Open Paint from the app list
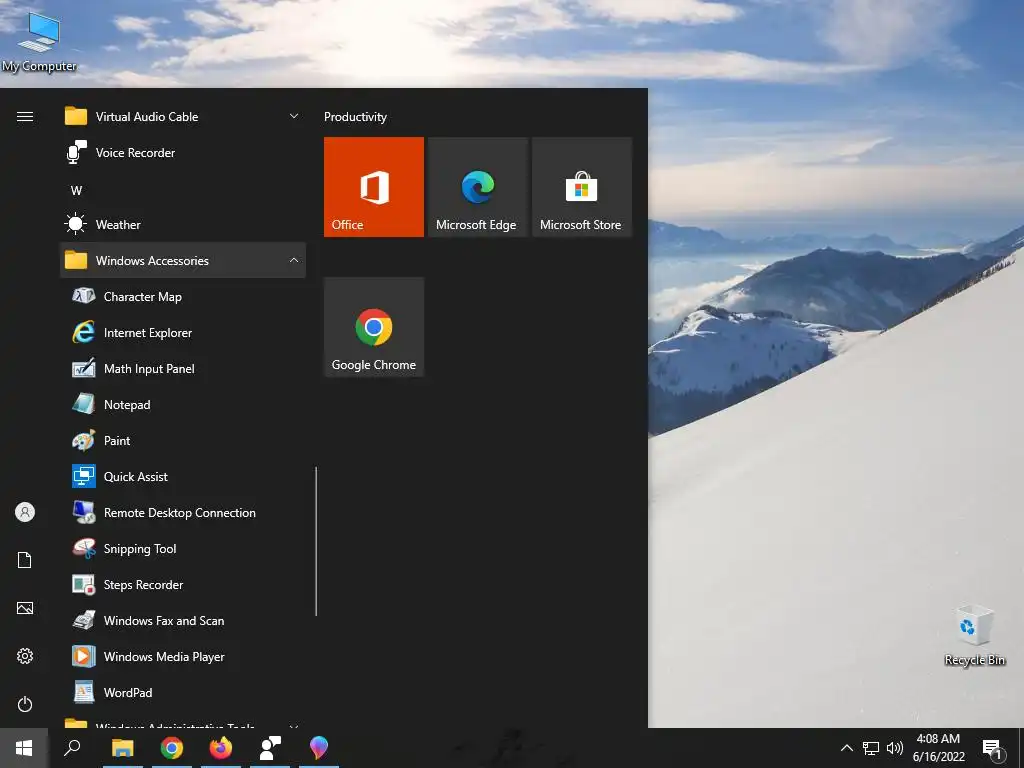This screenshot has height=768, width=1024. [183, 440]
